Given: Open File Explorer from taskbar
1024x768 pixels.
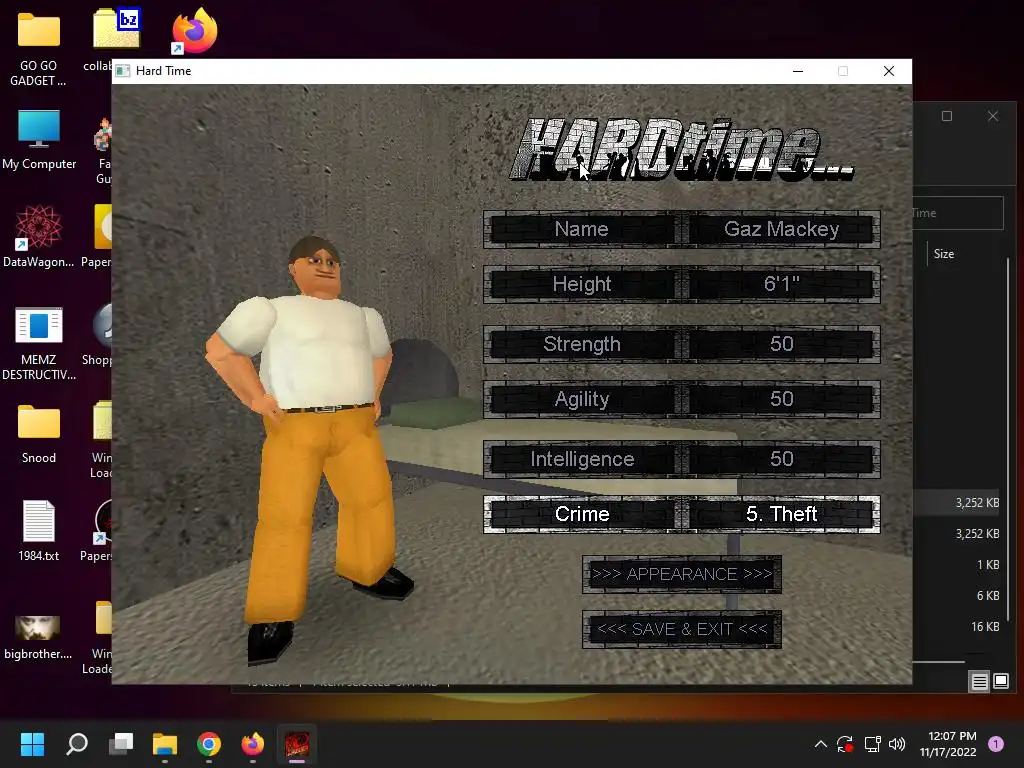Looking at the screenshot, I should coord(165,744).
